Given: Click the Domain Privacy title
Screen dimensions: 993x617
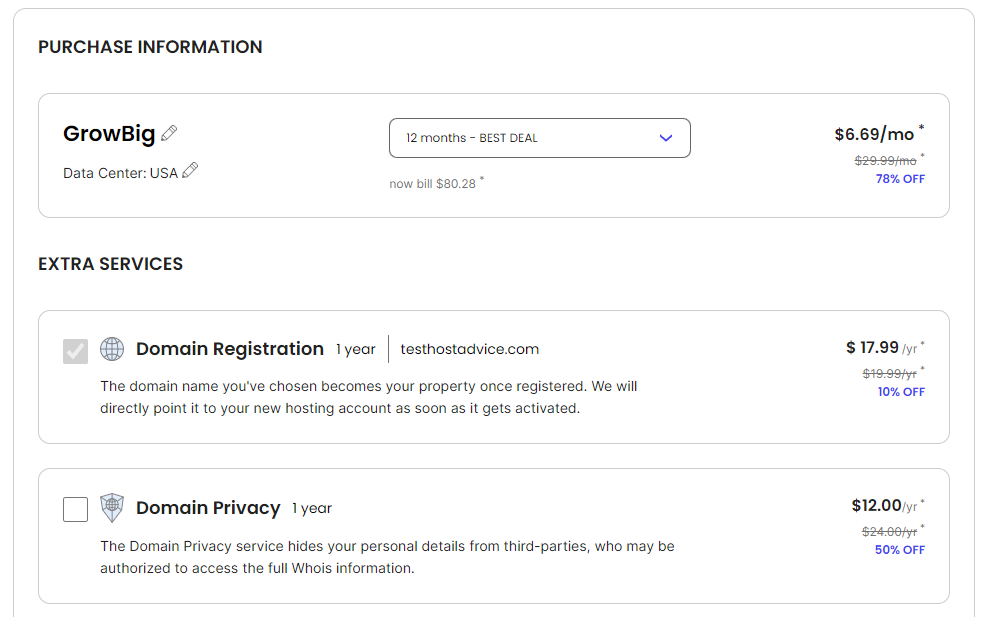Looking at the screenshot, I should (x=208, y=508).
